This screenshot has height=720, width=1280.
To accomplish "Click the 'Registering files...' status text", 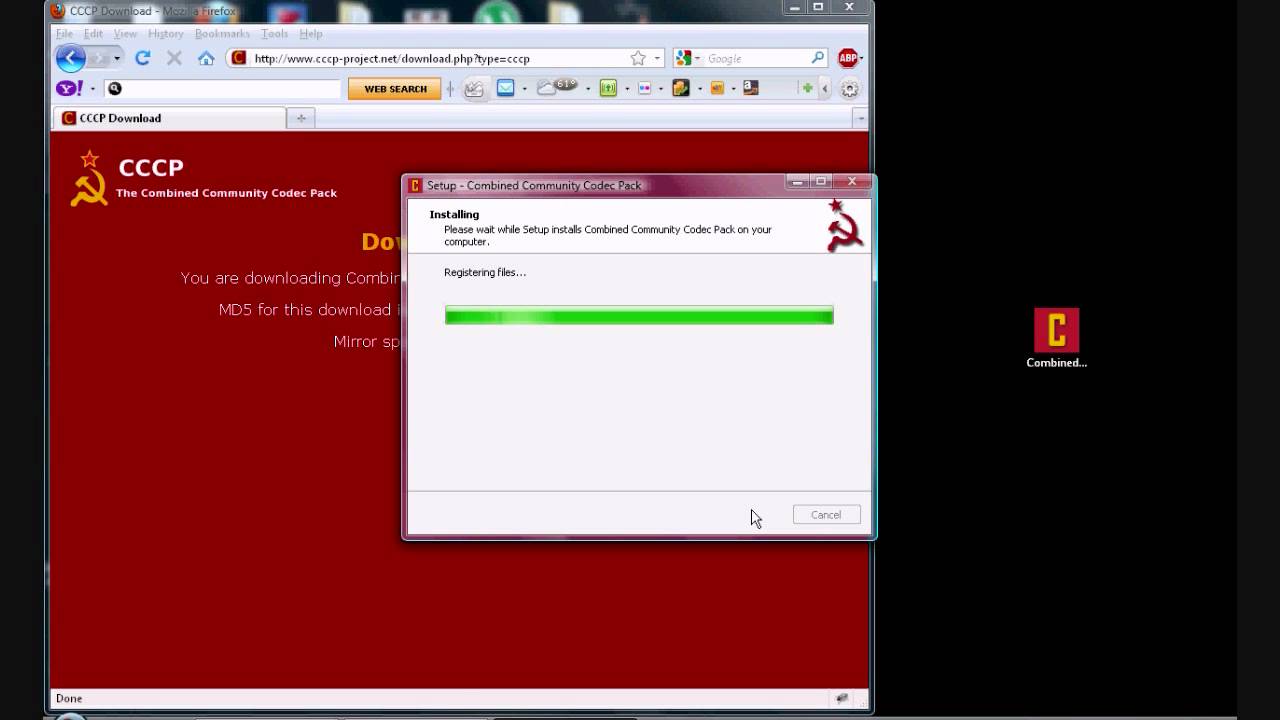I will tap(485, 272).
